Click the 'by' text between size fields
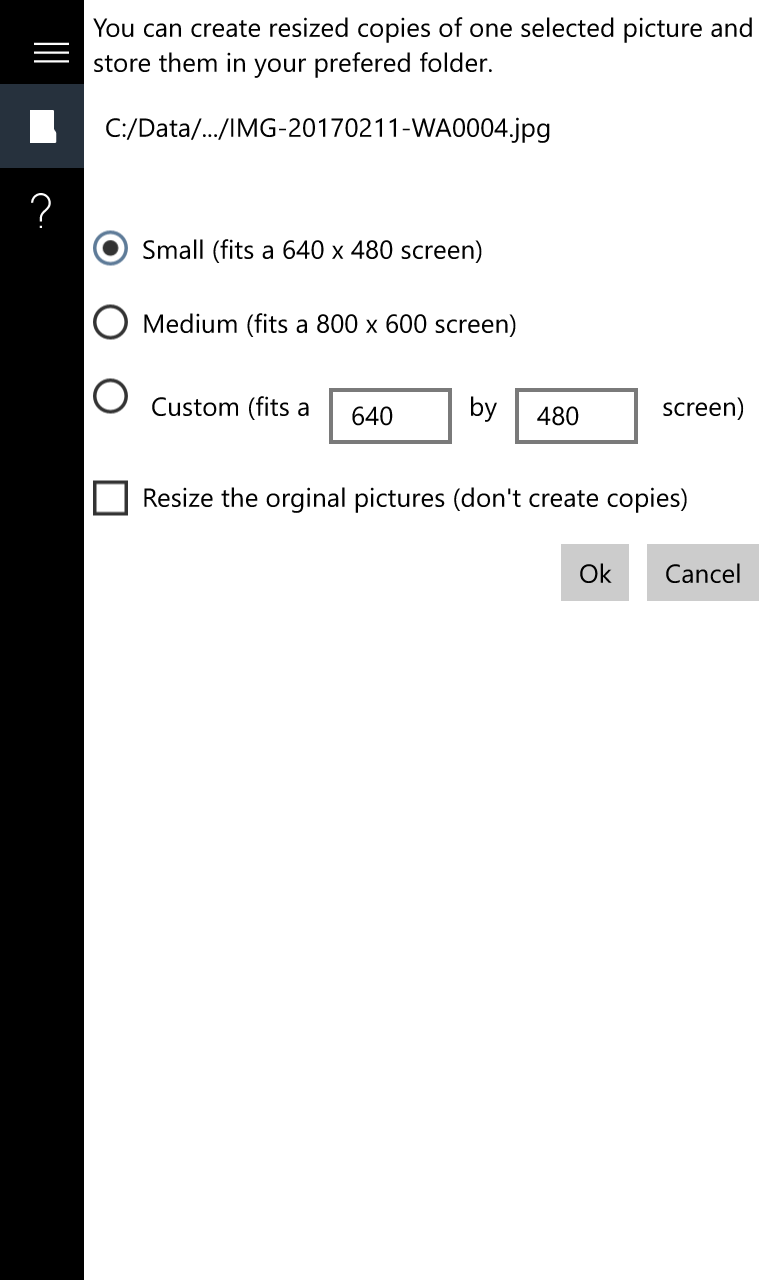Image resolution: width=768 pixels, height=1280 pixels. (483, 408)
